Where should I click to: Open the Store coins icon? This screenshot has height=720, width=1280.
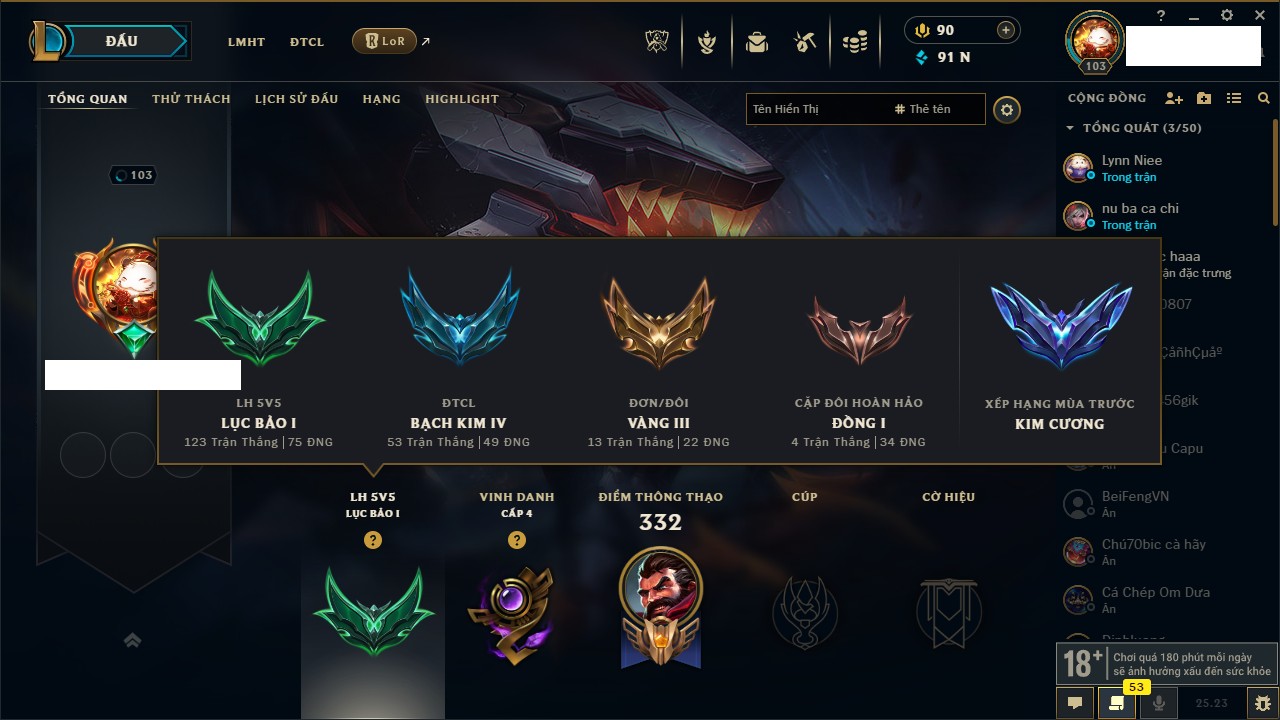[854, 42]
